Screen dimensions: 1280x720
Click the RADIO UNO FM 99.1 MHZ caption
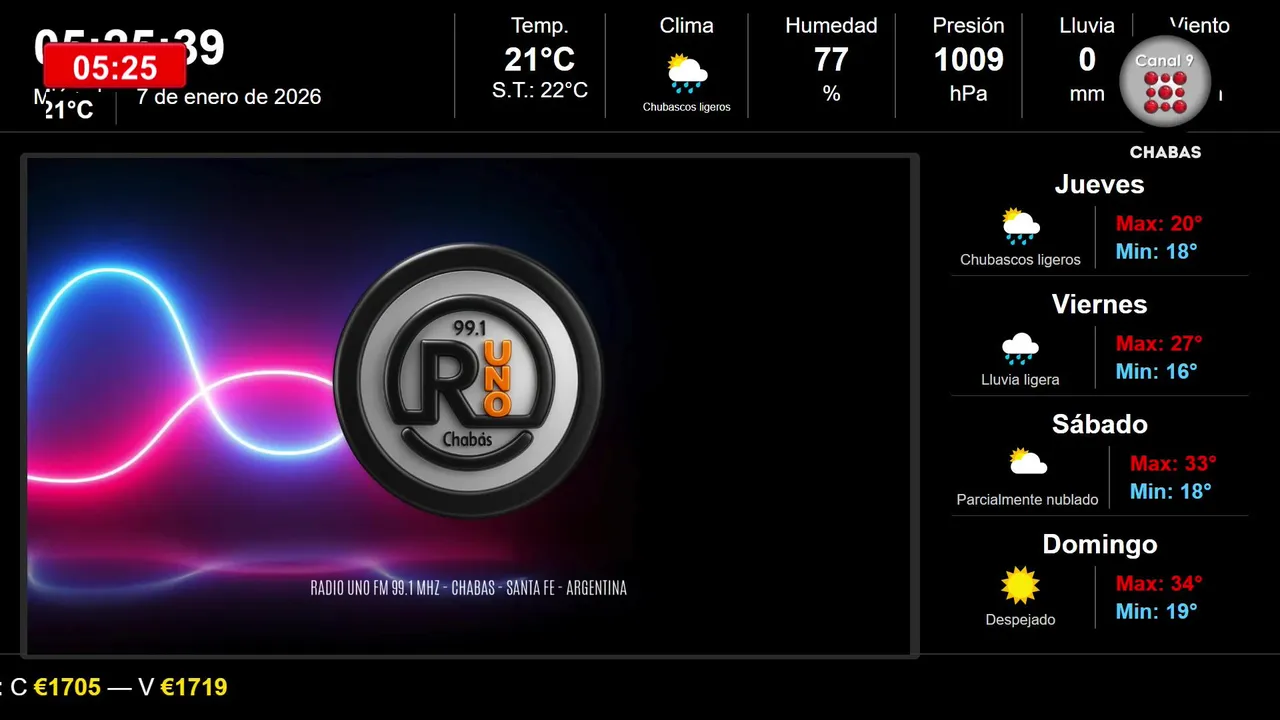point(468,588)
